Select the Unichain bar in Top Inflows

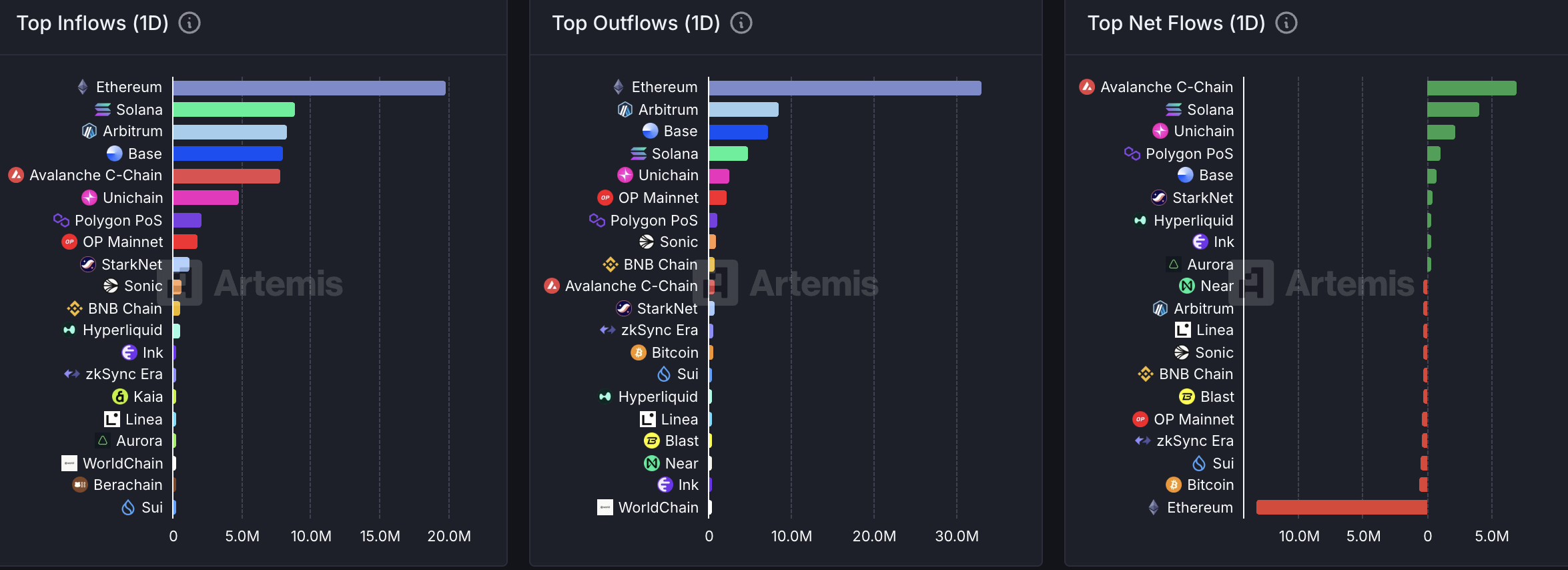[206, 198]
